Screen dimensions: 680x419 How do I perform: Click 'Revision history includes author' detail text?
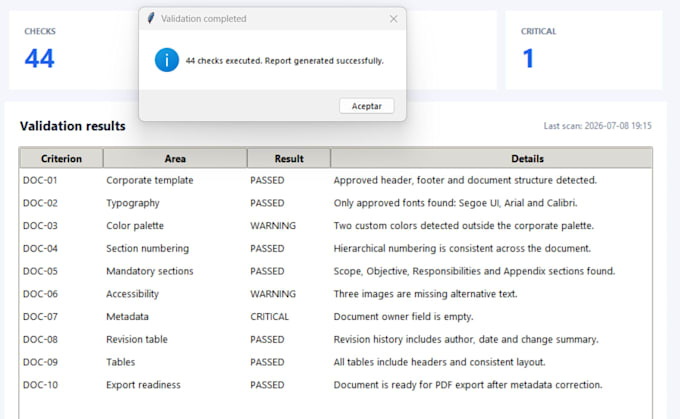click(x=466, y=339)
